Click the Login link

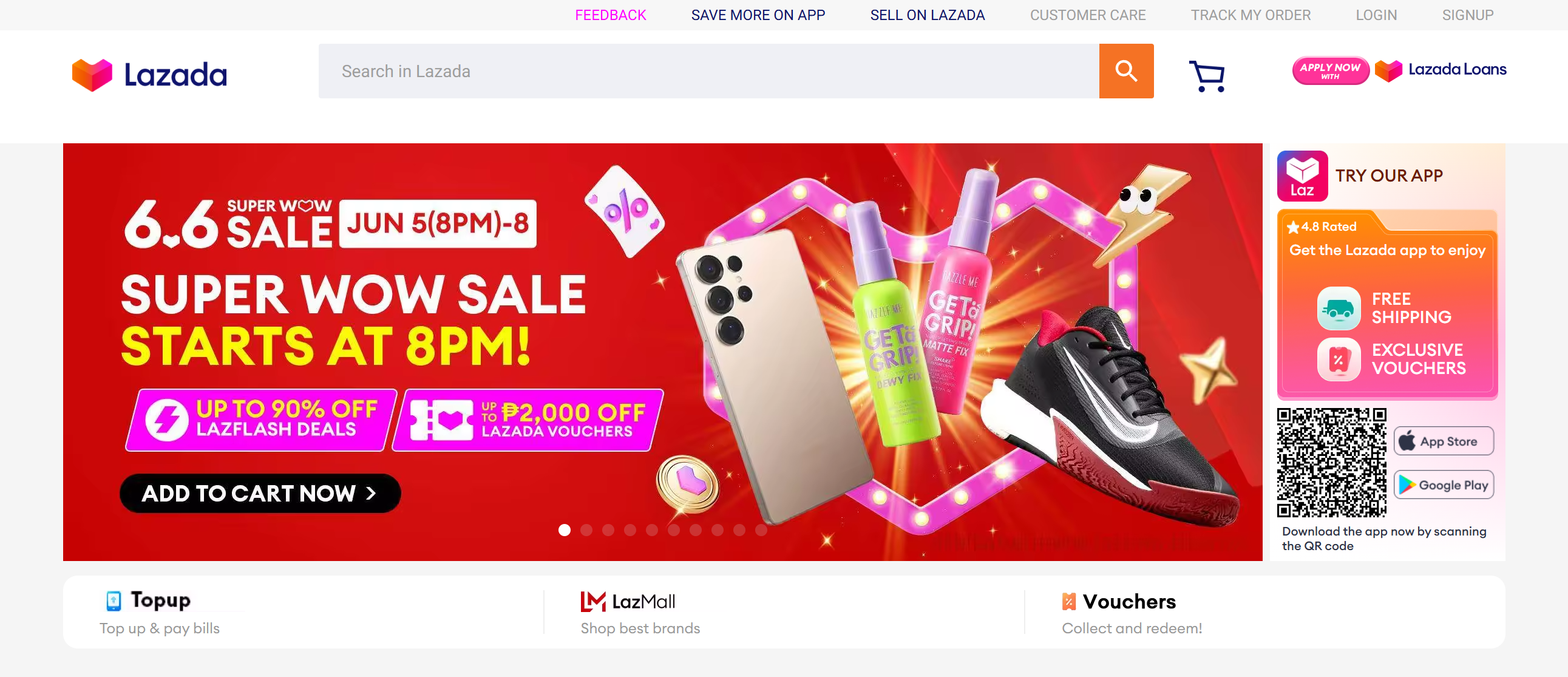tap(1376, 15)
